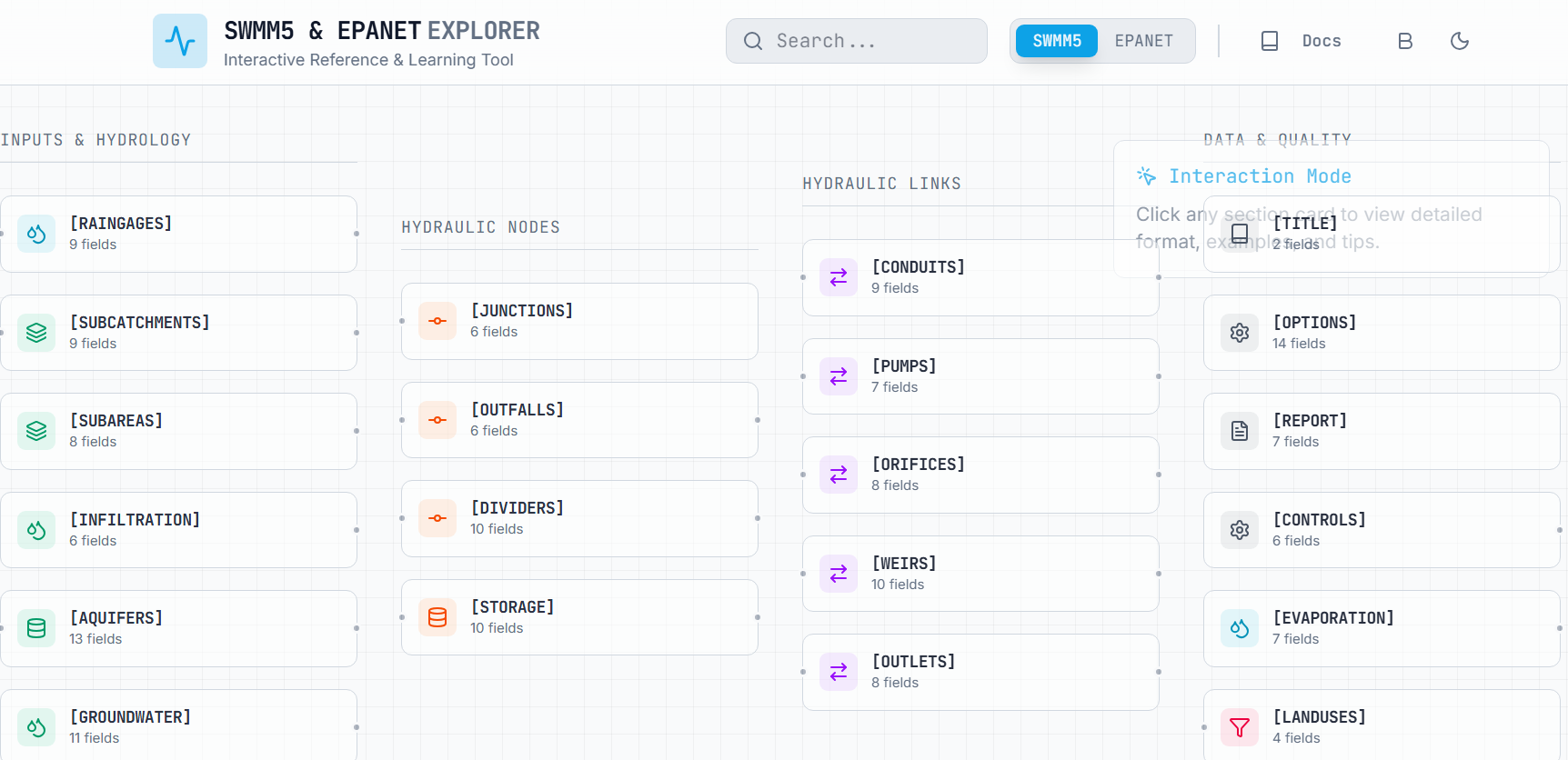This screenshot has height=760, width=1568.
Task: Open the [SUBCATCHMENTS] section card
Action: (178, 333)
